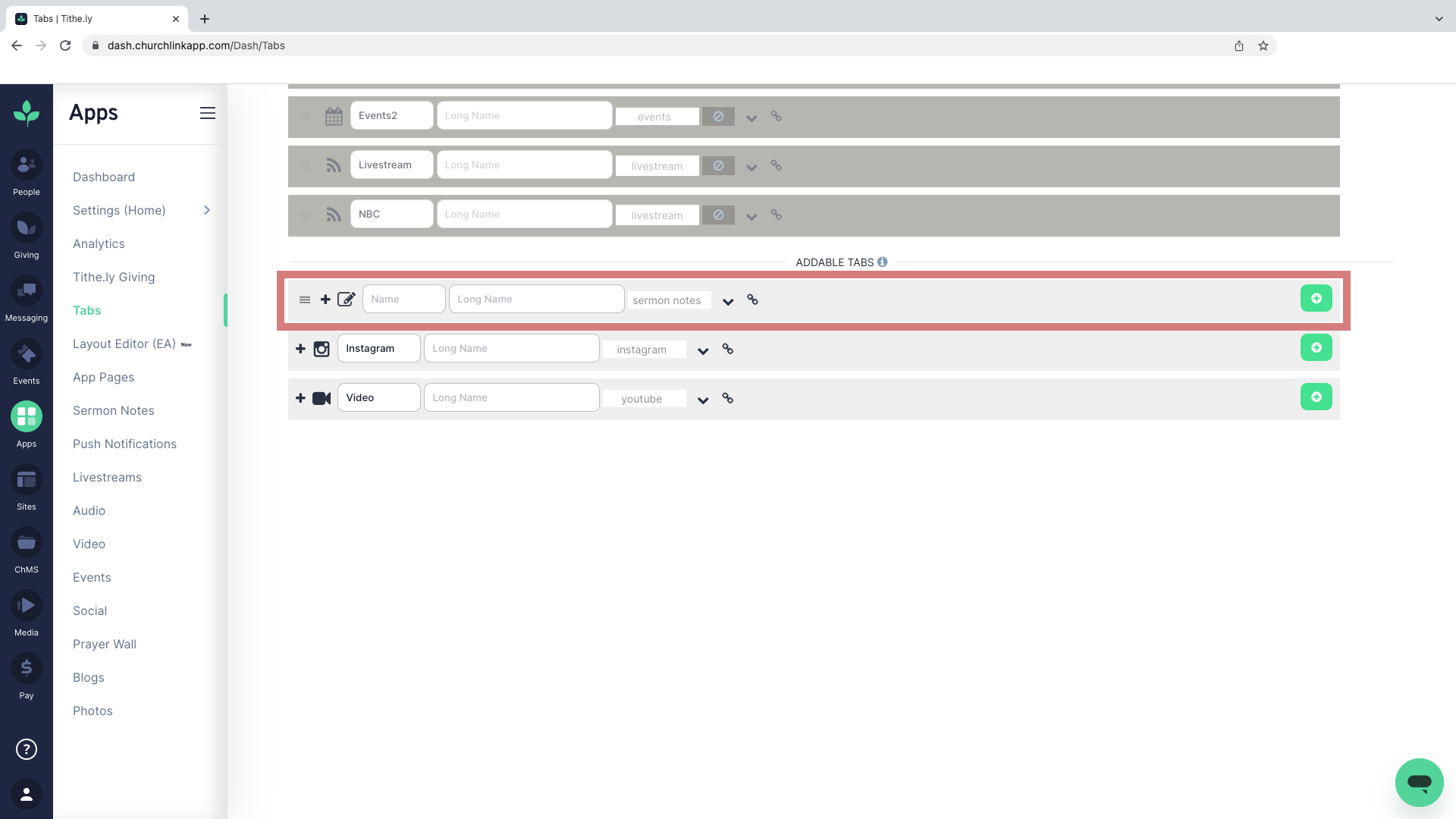Click the RSS feed icon on Livestream row
The width and height of the screenshot is (1456, 819).
pyautogui.click(x=334, y=165)
